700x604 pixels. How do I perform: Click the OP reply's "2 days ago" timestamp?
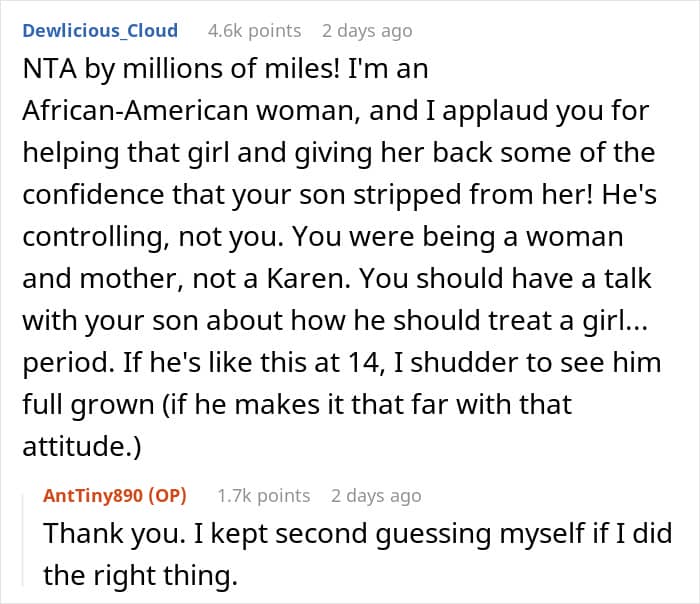pos(376,495)
